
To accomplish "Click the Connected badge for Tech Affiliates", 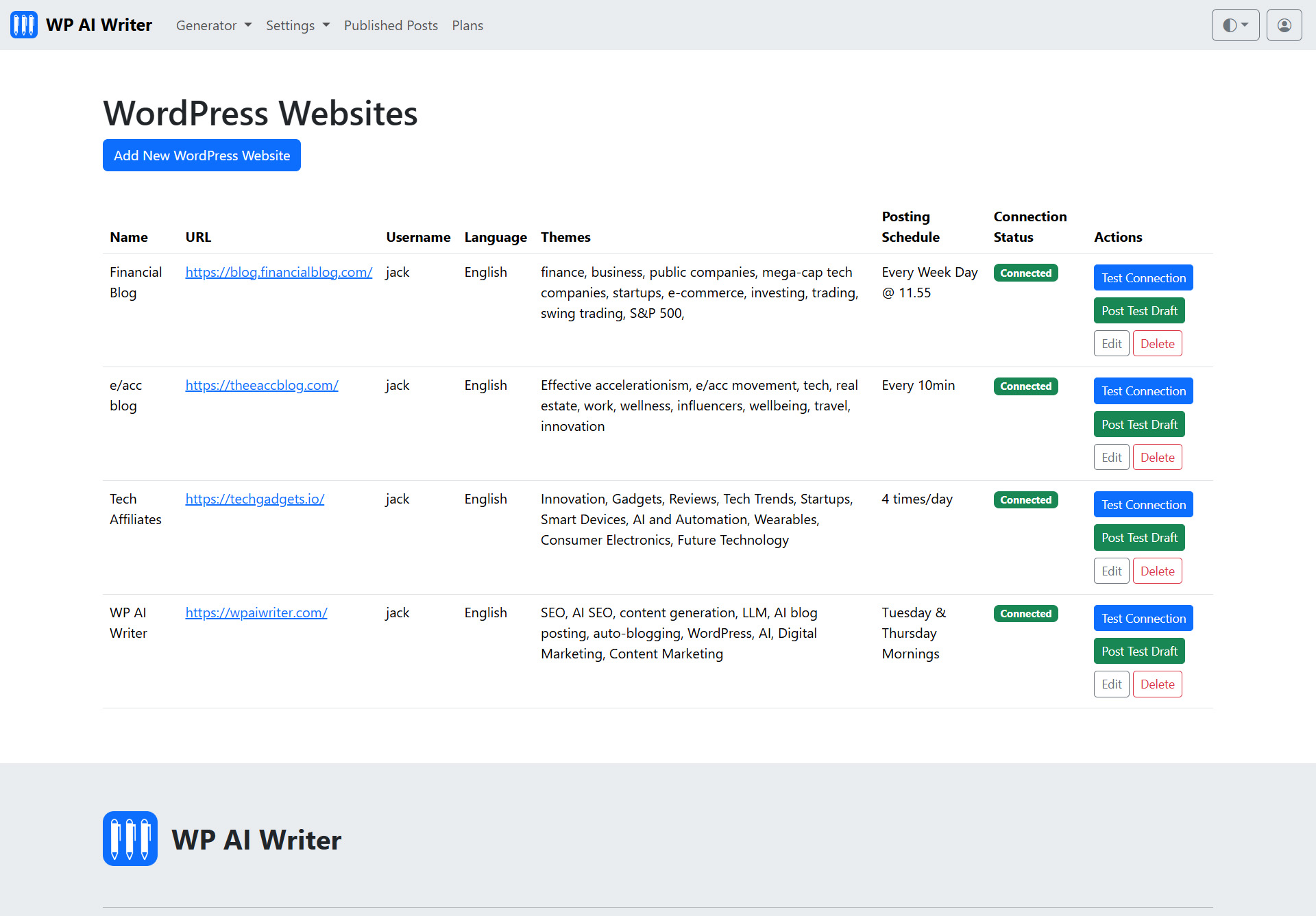I will click(x=1025, y=499).
